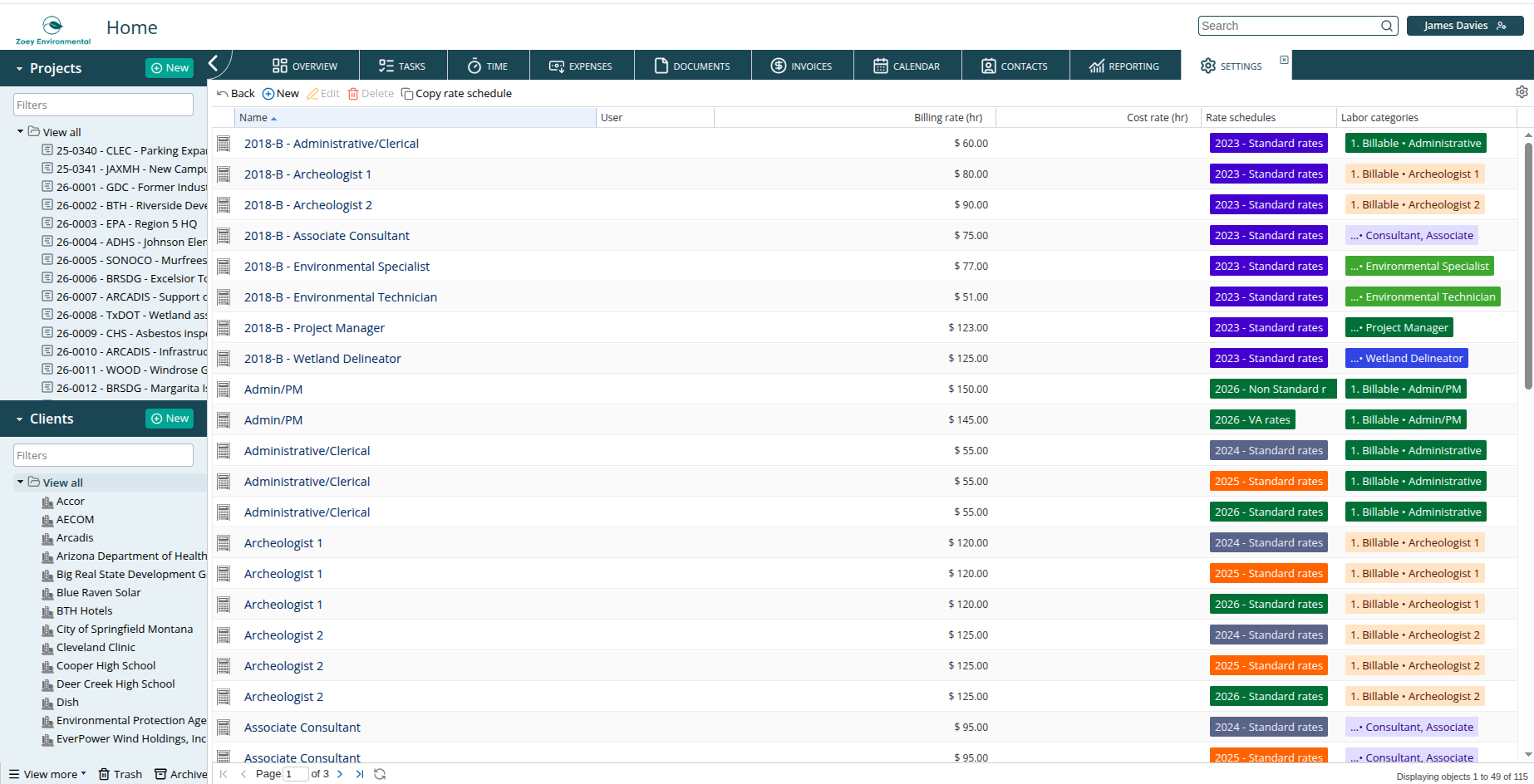
Task: Collapse Clients View all tree node
Action: point(20,482)
